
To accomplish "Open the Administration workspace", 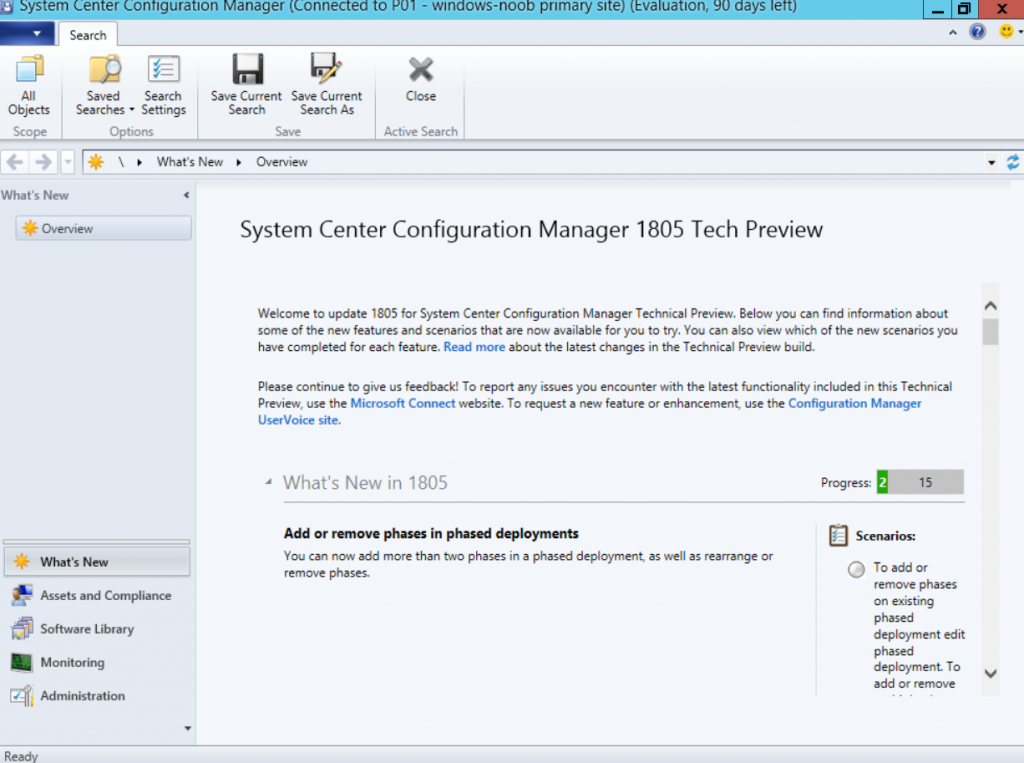I will click(97, 696).
